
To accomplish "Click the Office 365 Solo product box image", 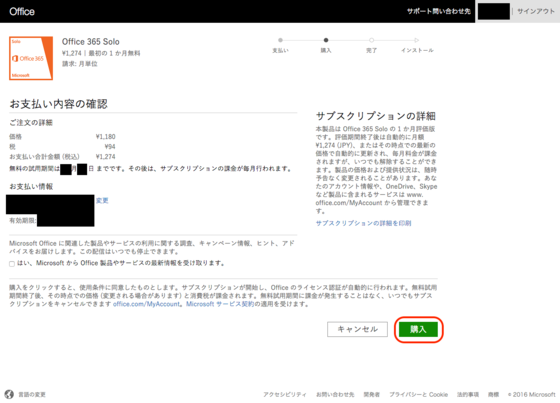I will click(31, 58).
